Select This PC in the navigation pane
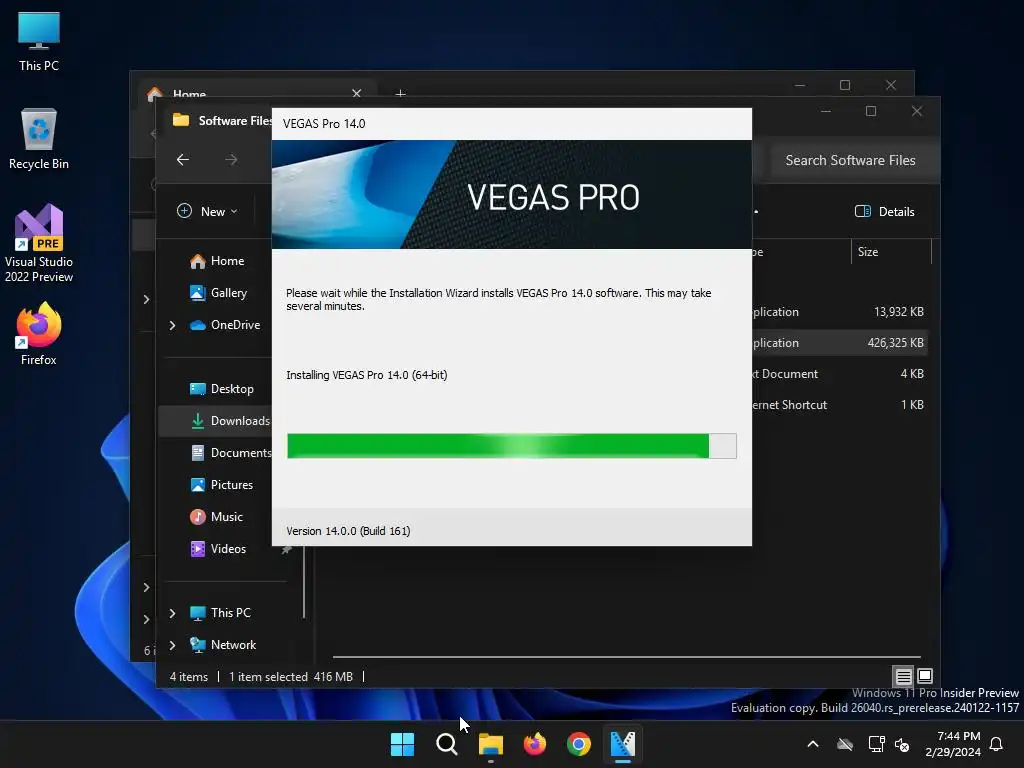The height and width of the screenshot is (768, 1024). coord(220,613)
